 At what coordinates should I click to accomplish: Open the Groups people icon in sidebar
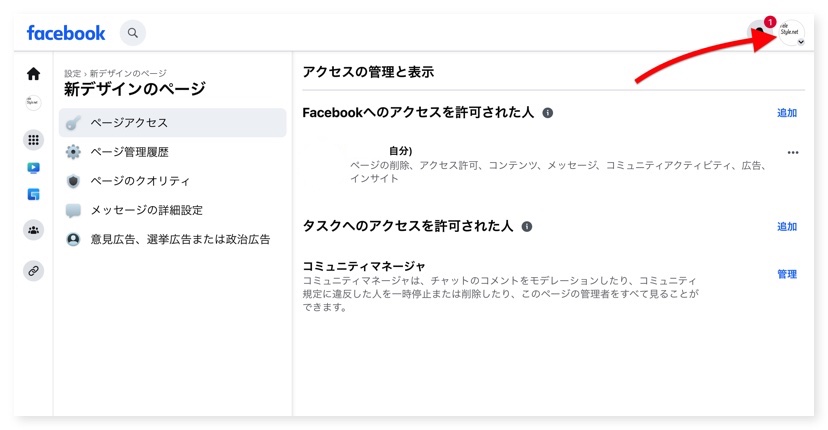(33, 230)
